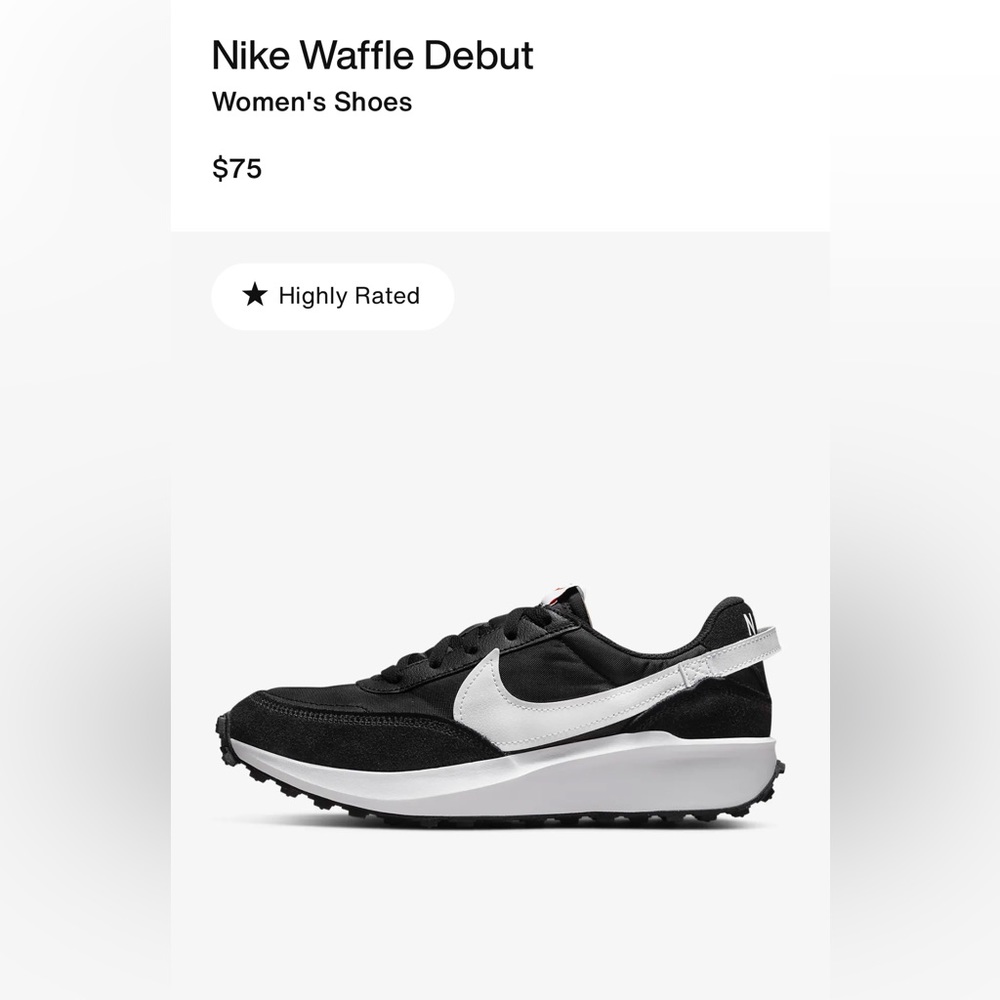
Task: Click the red label on the shoe tongue
Action: tap(557, 592)
